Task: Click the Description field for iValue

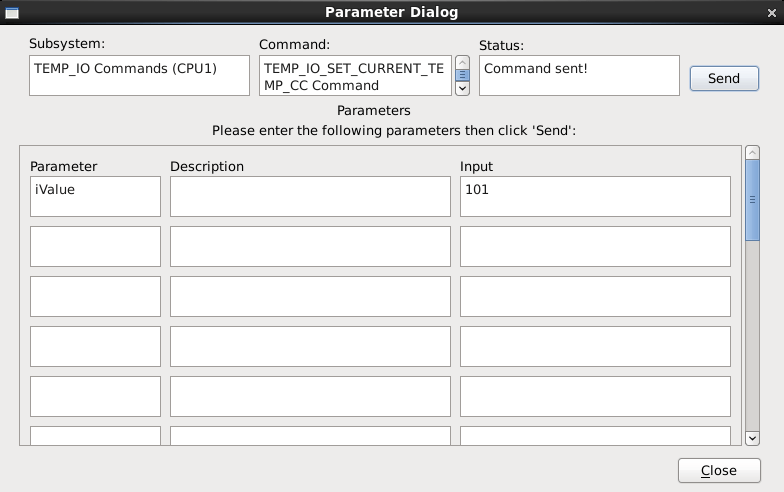Action: [x=310, y=196]
